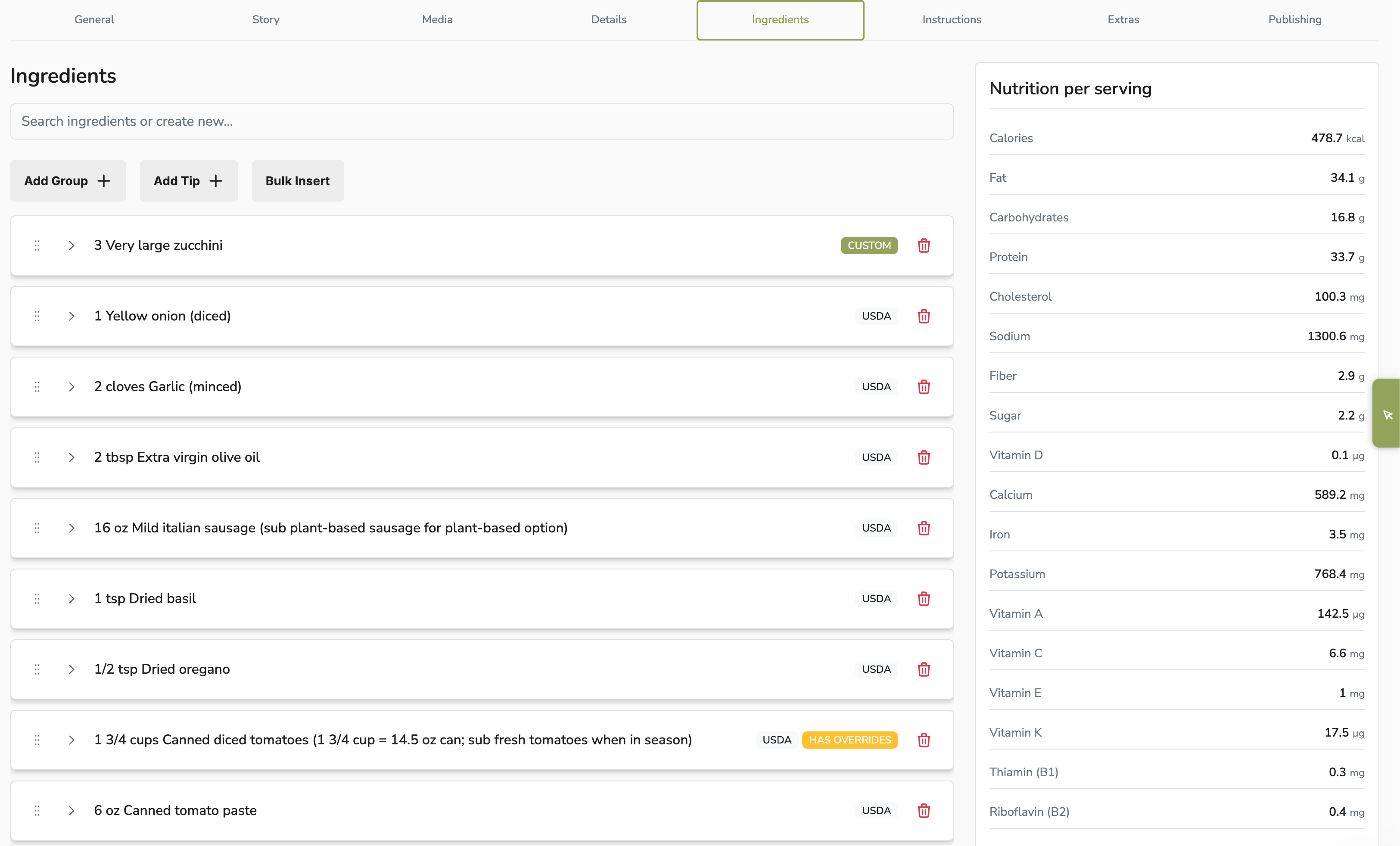The width and height of the screenshot is (1400, 846).
Task: Expand the Dried oregano row
Action: tap(72, 669)
